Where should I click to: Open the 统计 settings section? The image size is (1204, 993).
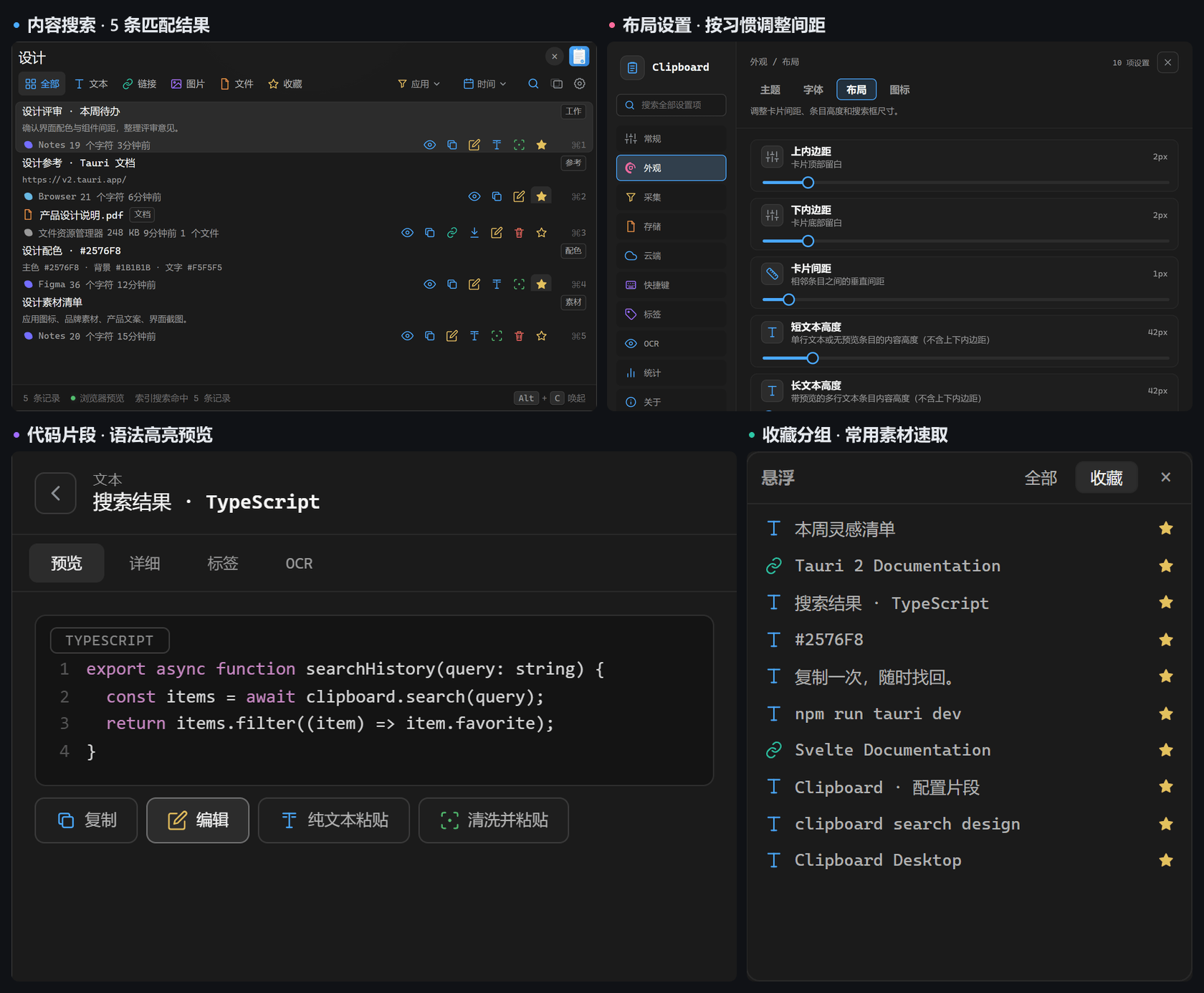pyautogui.click(x=671, y=373)
